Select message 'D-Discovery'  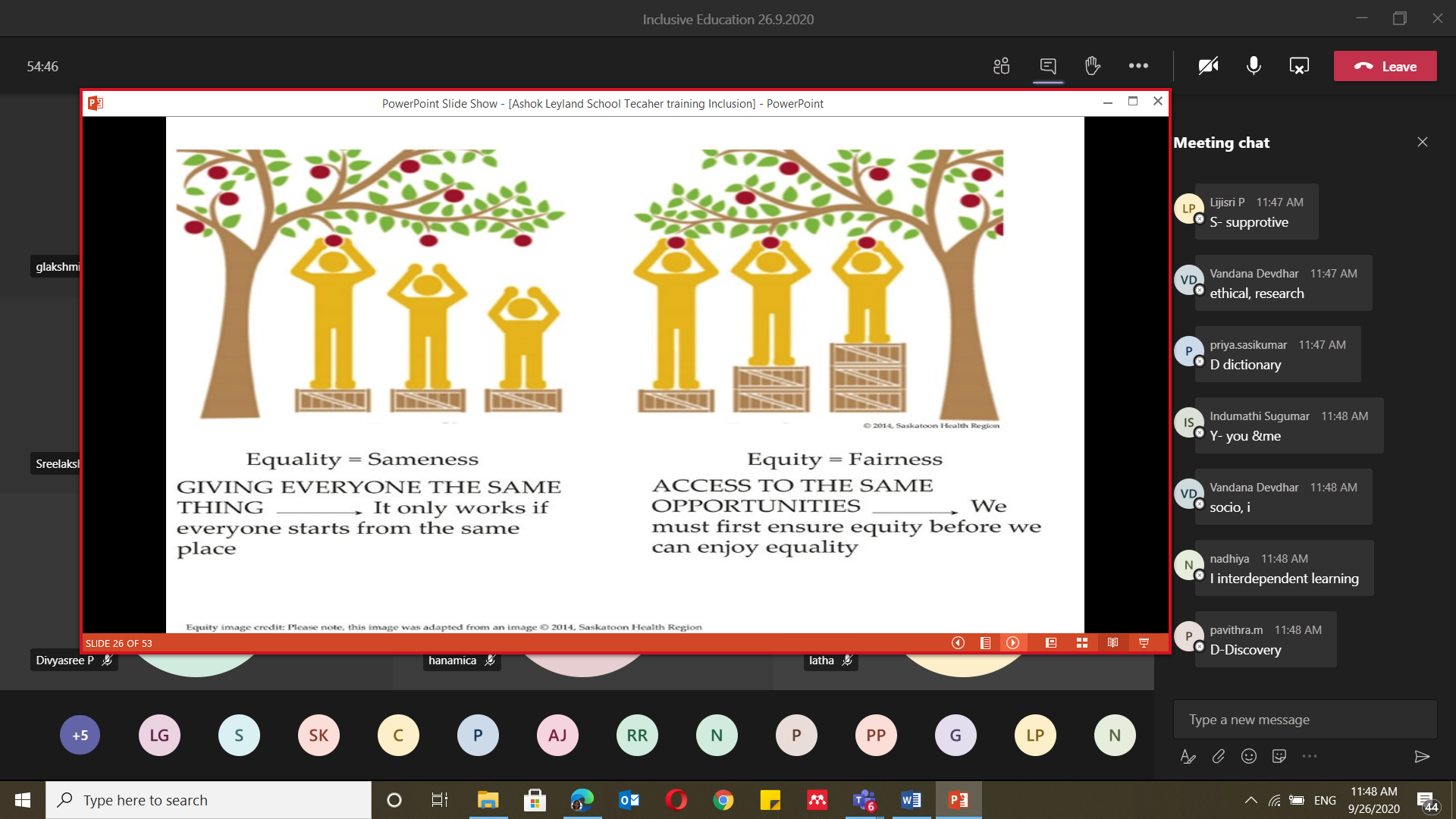pos(1245,650)
